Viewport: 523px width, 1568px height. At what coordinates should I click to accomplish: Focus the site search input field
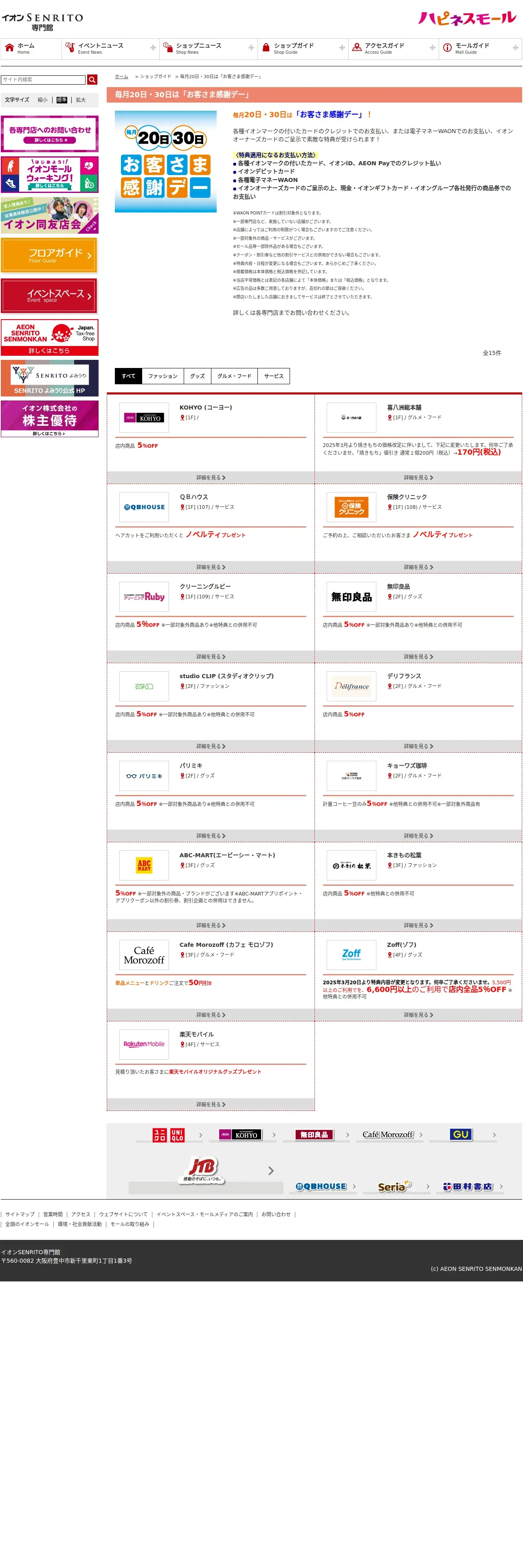point(43,80)
